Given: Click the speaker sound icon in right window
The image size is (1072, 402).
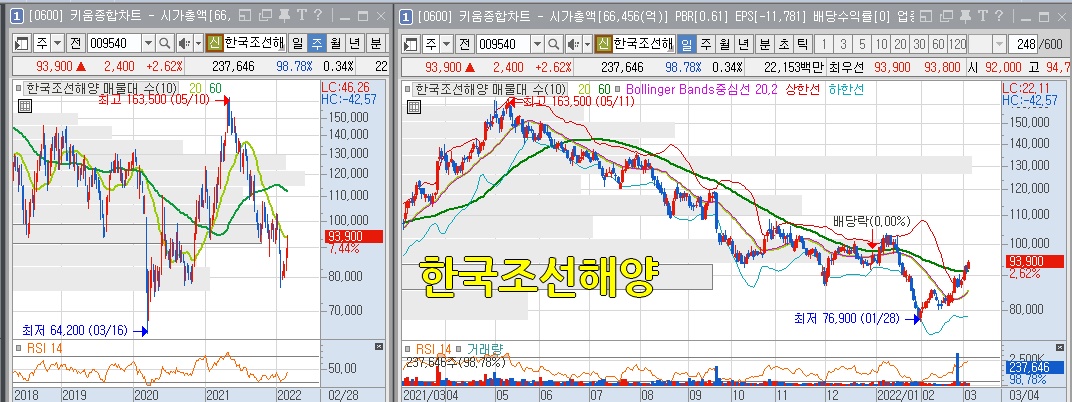Looking at the screenshot, I should tap(573, 44).
